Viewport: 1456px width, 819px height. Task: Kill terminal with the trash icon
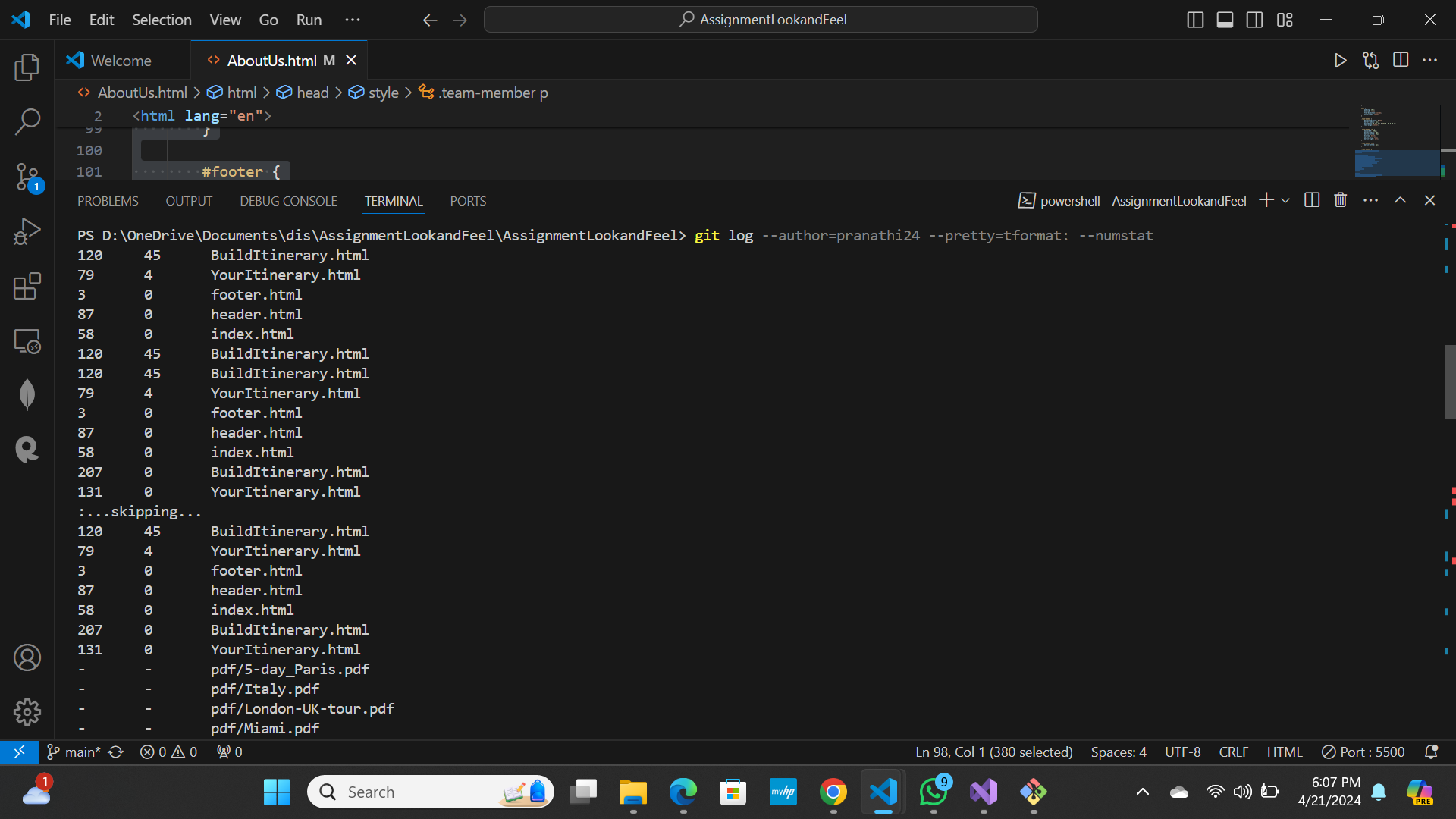(x=1341, y=200)
